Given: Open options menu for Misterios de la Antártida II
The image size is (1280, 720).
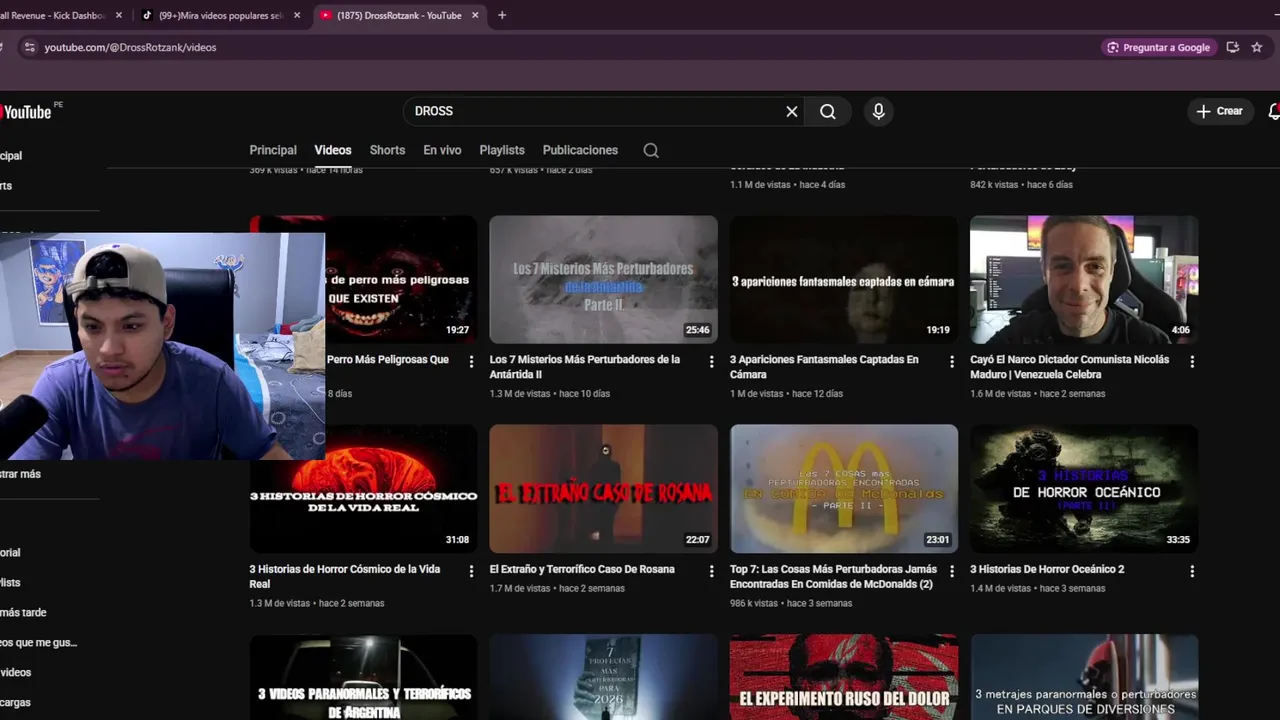Looking at the screenshot, I should (711, 361).
